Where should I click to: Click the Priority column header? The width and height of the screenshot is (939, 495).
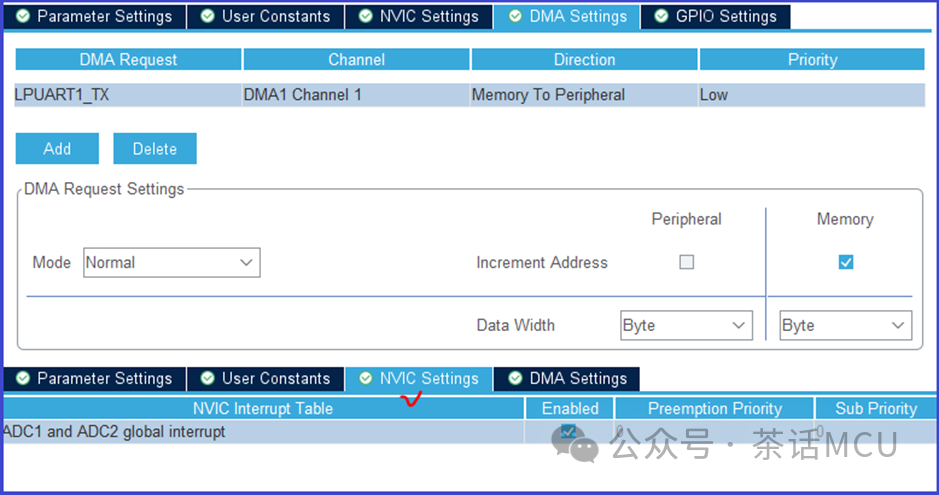coord(812,59)
